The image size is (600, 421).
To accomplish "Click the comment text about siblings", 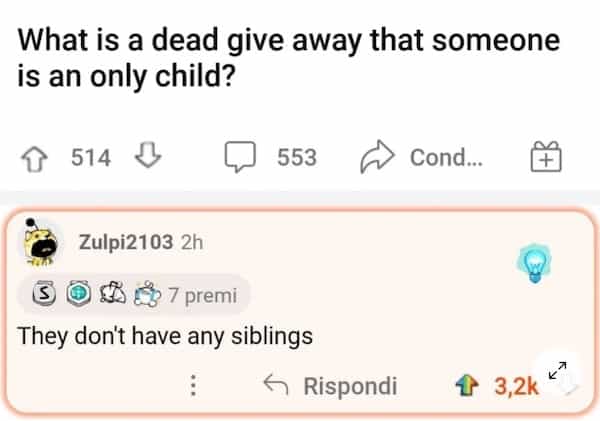I will [x=166, y=335].
